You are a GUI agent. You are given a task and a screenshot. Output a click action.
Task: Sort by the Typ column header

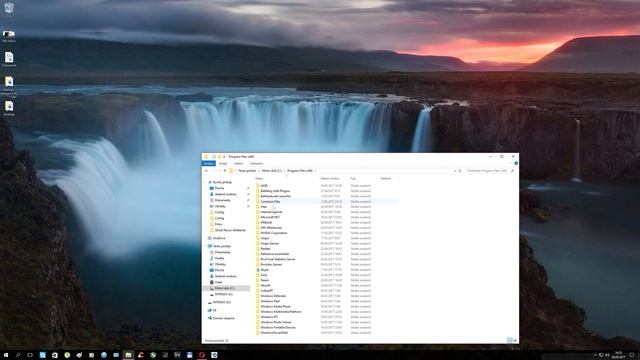click(x=353, y=179)
